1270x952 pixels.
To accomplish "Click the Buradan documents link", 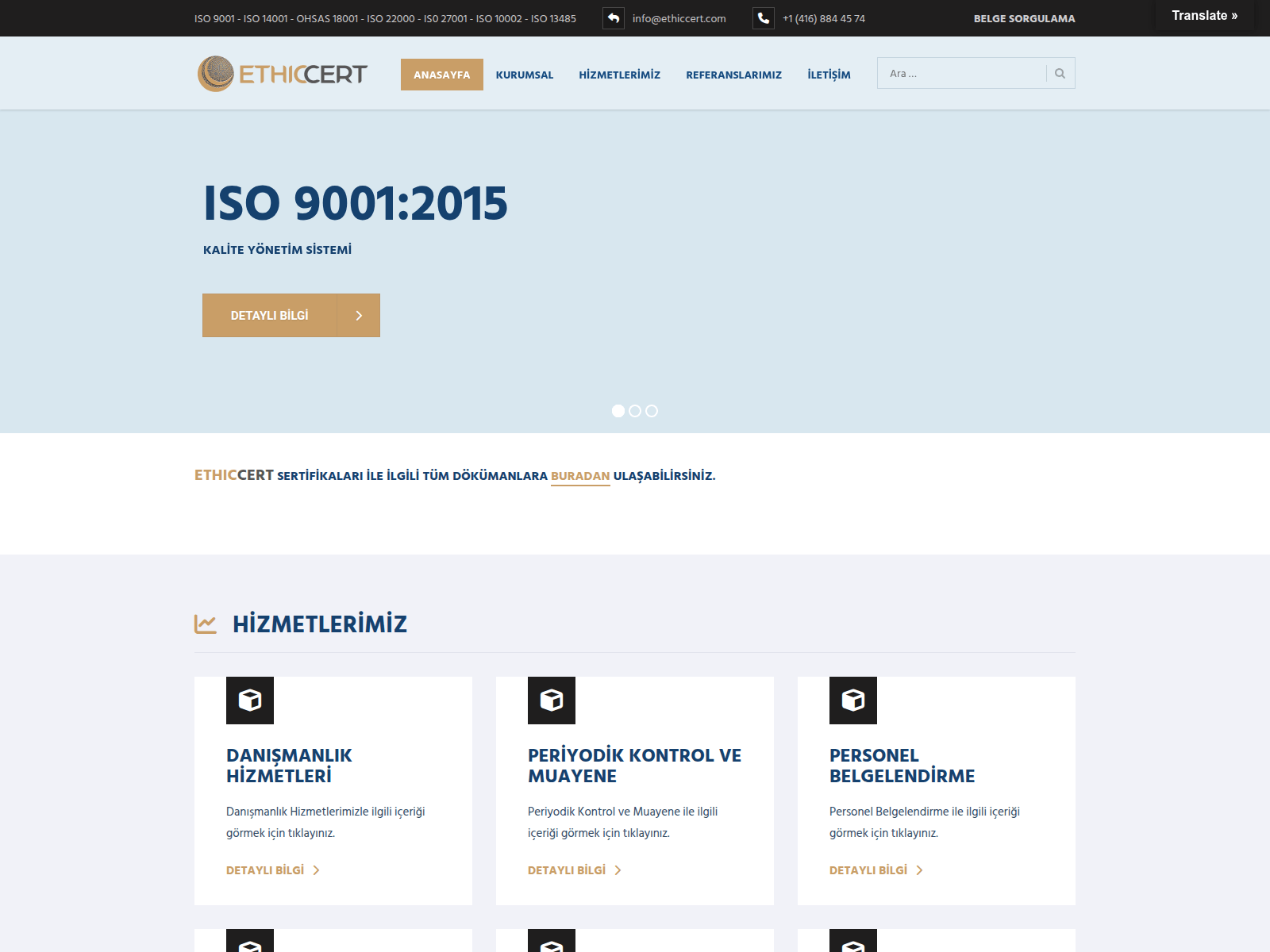I will coord(580,476).
